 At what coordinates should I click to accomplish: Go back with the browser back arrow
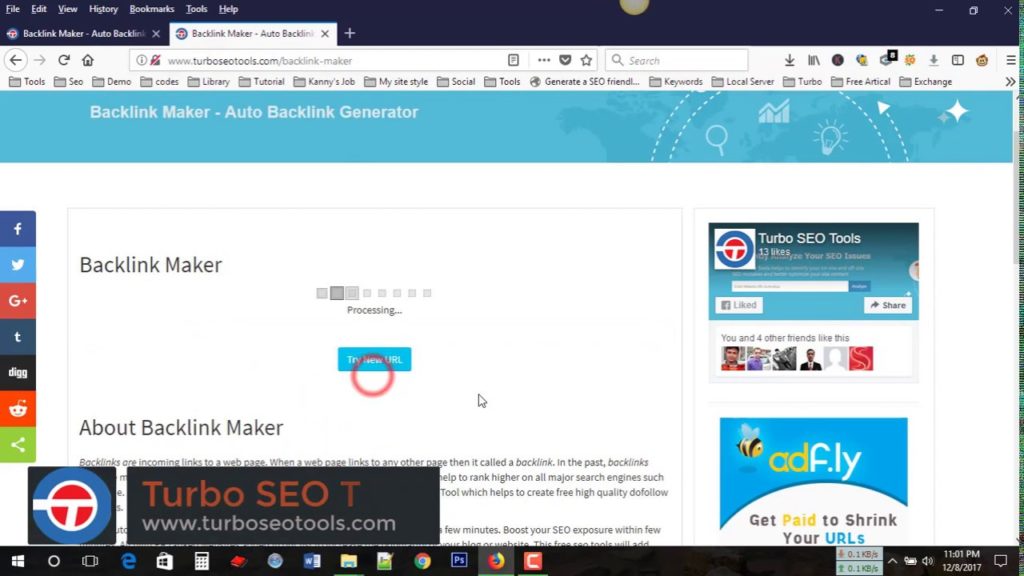tap(16, 60)
